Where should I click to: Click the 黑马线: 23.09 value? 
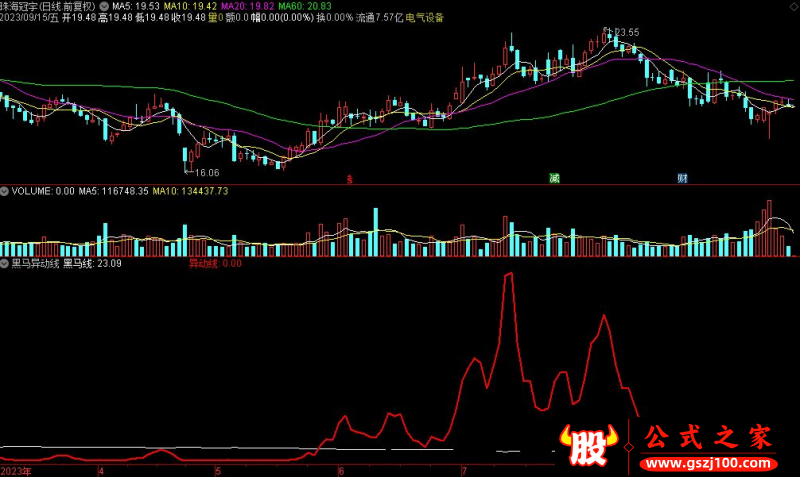pos(92,264)
